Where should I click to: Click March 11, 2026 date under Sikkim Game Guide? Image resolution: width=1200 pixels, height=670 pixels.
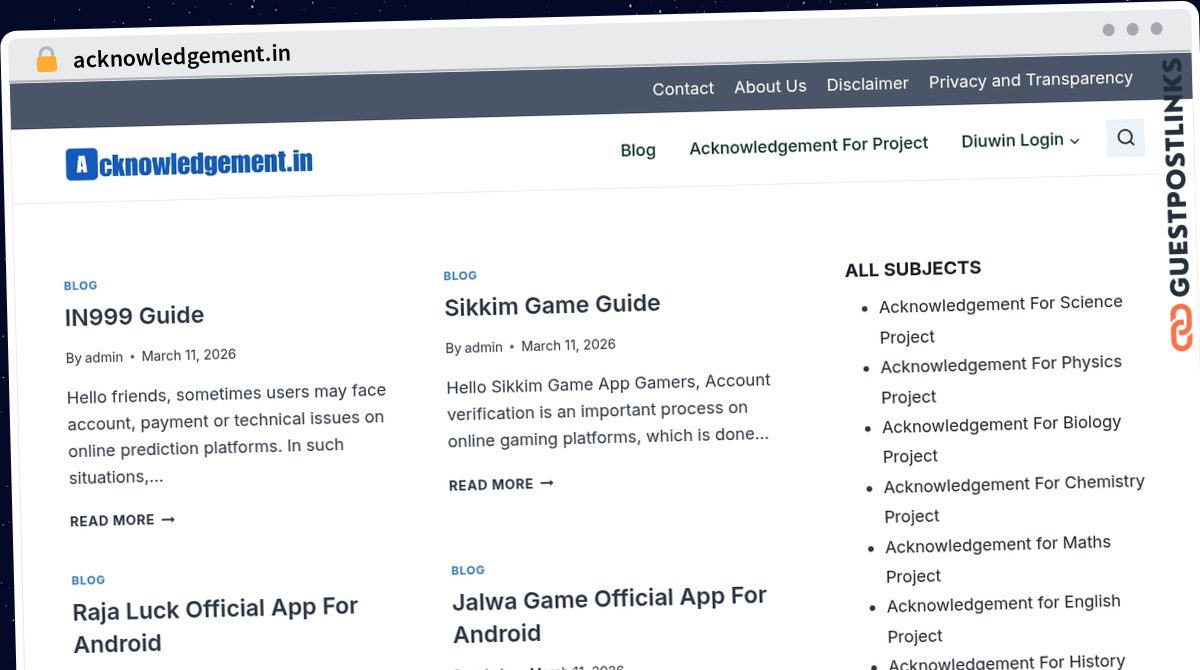point(568,345)
